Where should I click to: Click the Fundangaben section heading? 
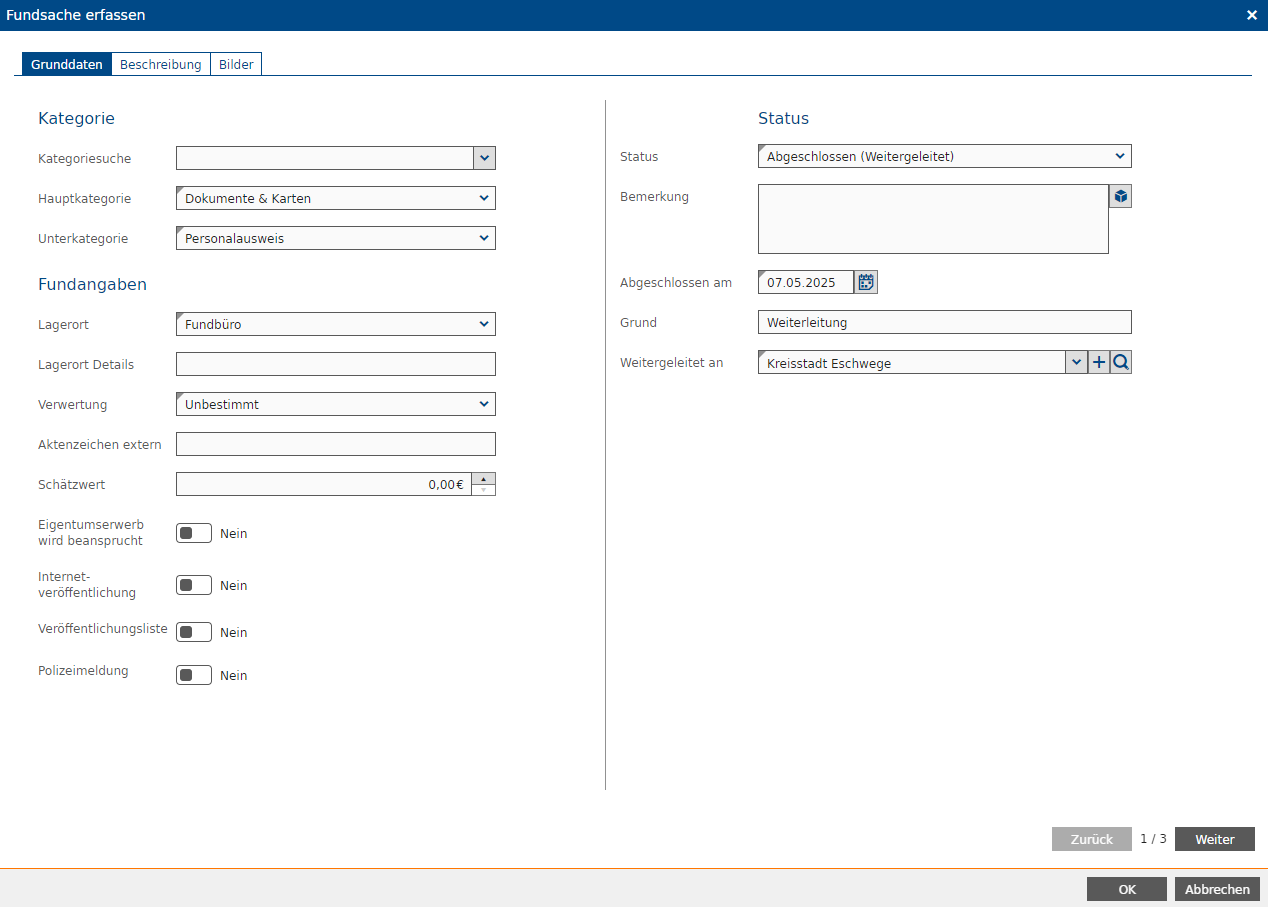92,284
